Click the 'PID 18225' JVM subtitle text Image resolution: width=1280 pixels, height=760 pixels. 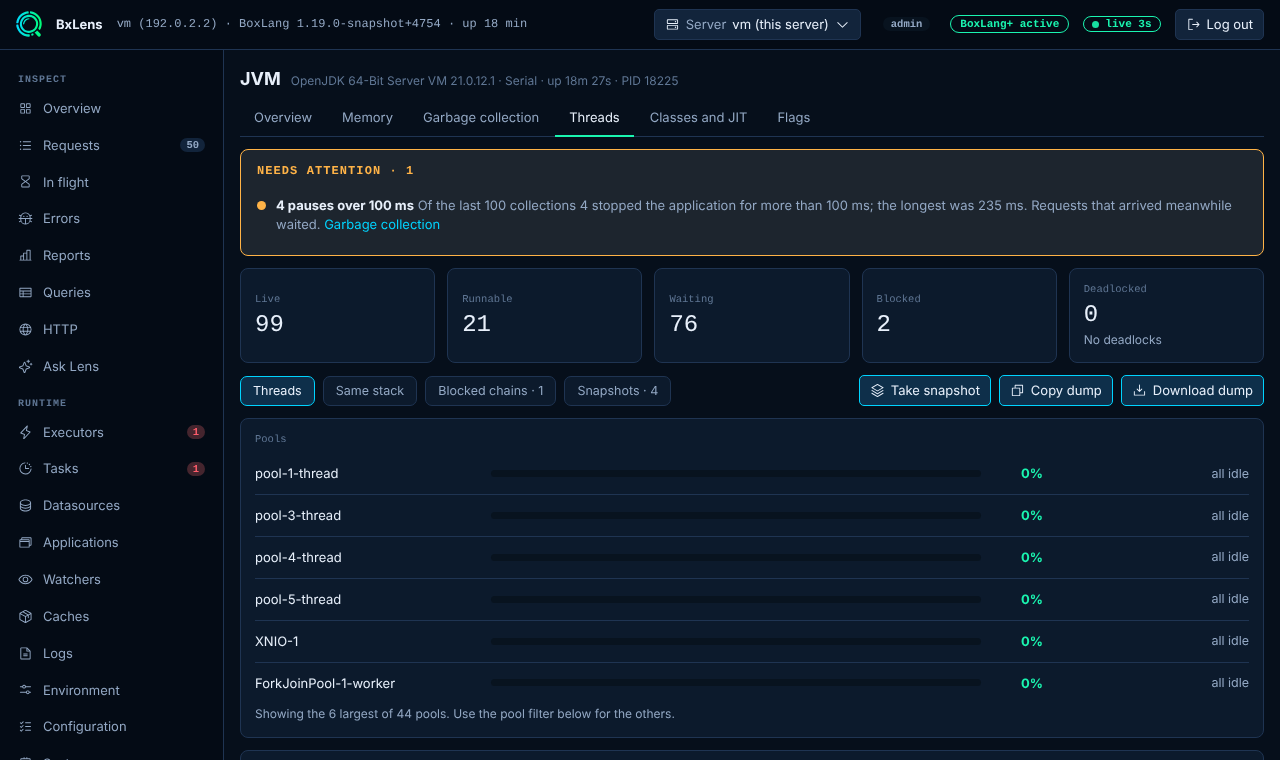click(650, 81)
